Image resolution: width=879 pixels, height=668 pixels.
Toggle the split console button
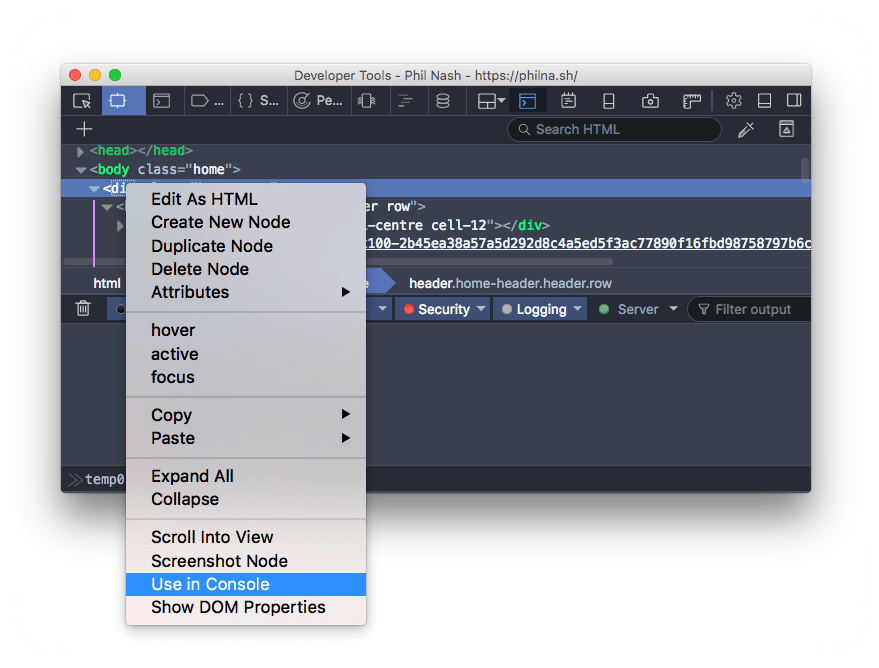coord(528,101)
